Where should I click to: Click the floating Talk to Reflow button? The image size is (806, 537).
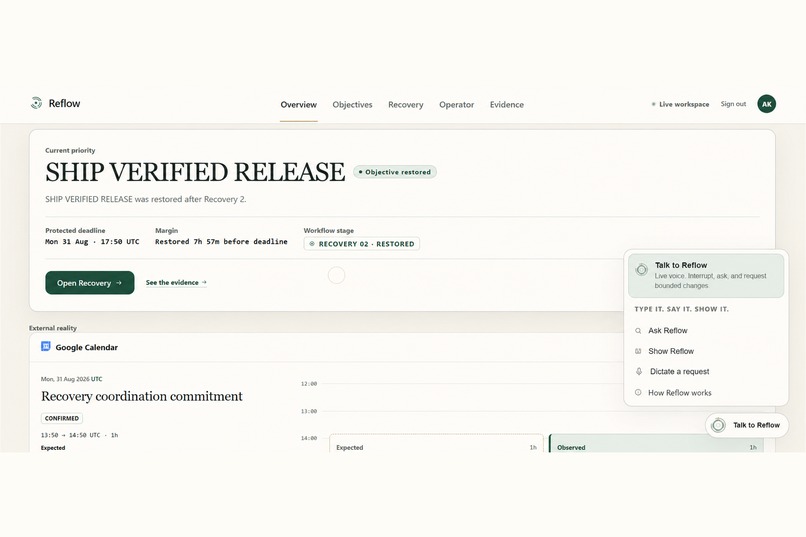click(x=747, y=425)
